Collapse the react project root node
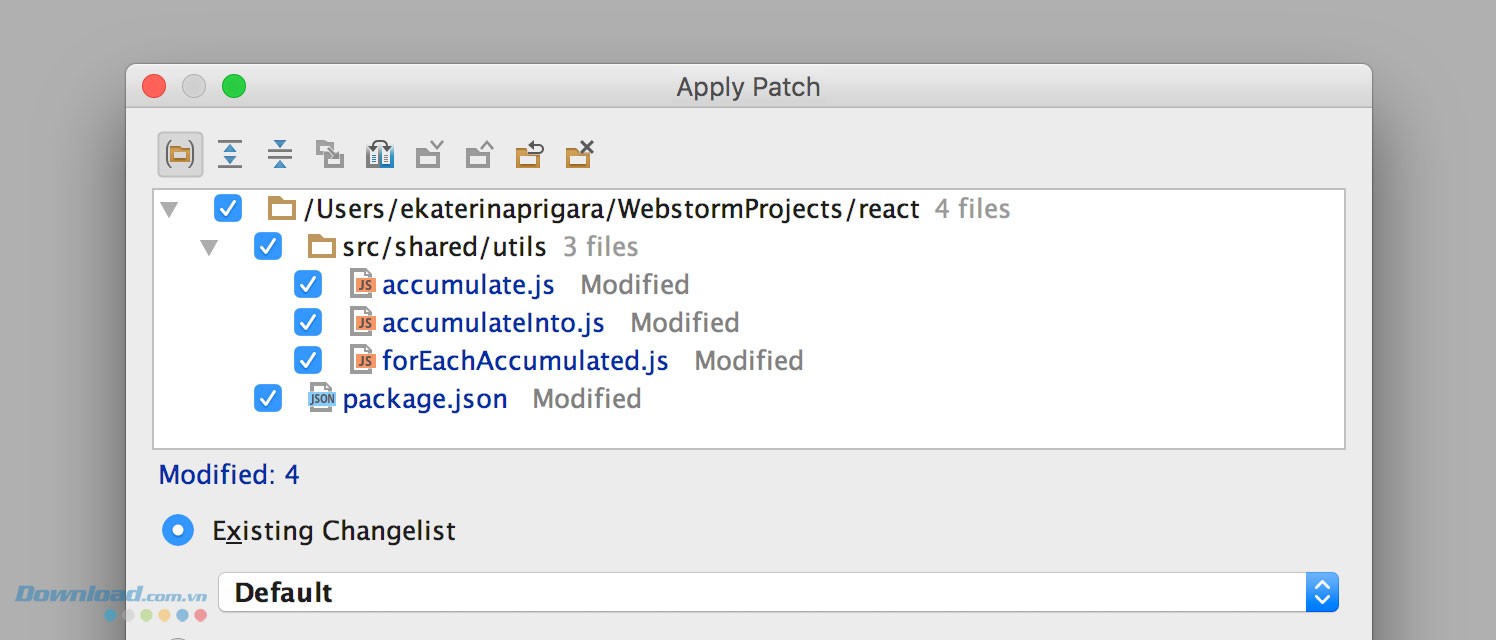 coord(170,210)
